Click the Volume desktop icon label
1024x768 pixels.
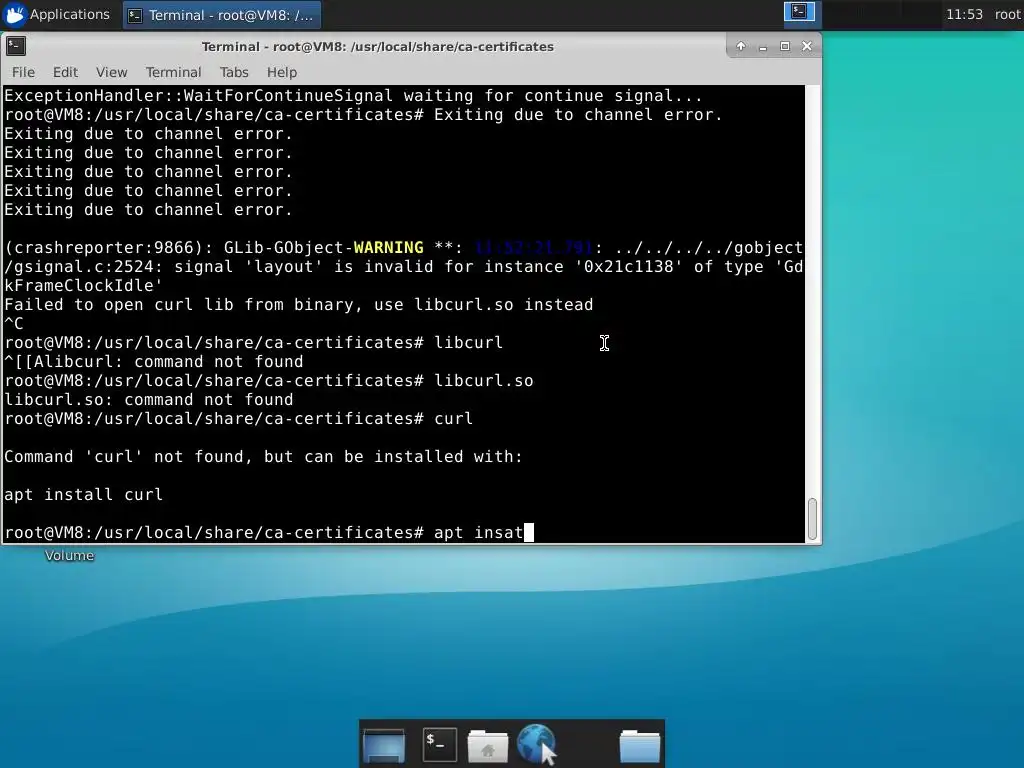(69, 556)
